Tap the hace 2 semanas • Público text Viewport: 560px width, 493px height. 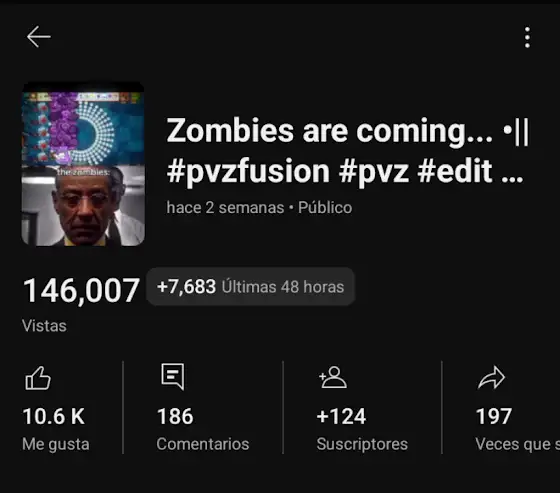(259, 208)
